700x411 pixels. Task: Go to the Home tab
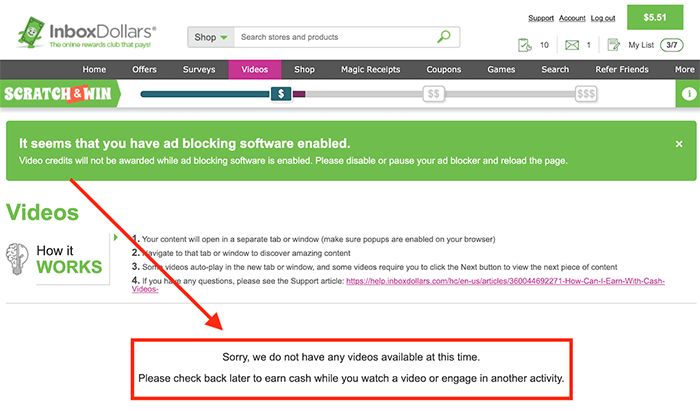[94, 70]
